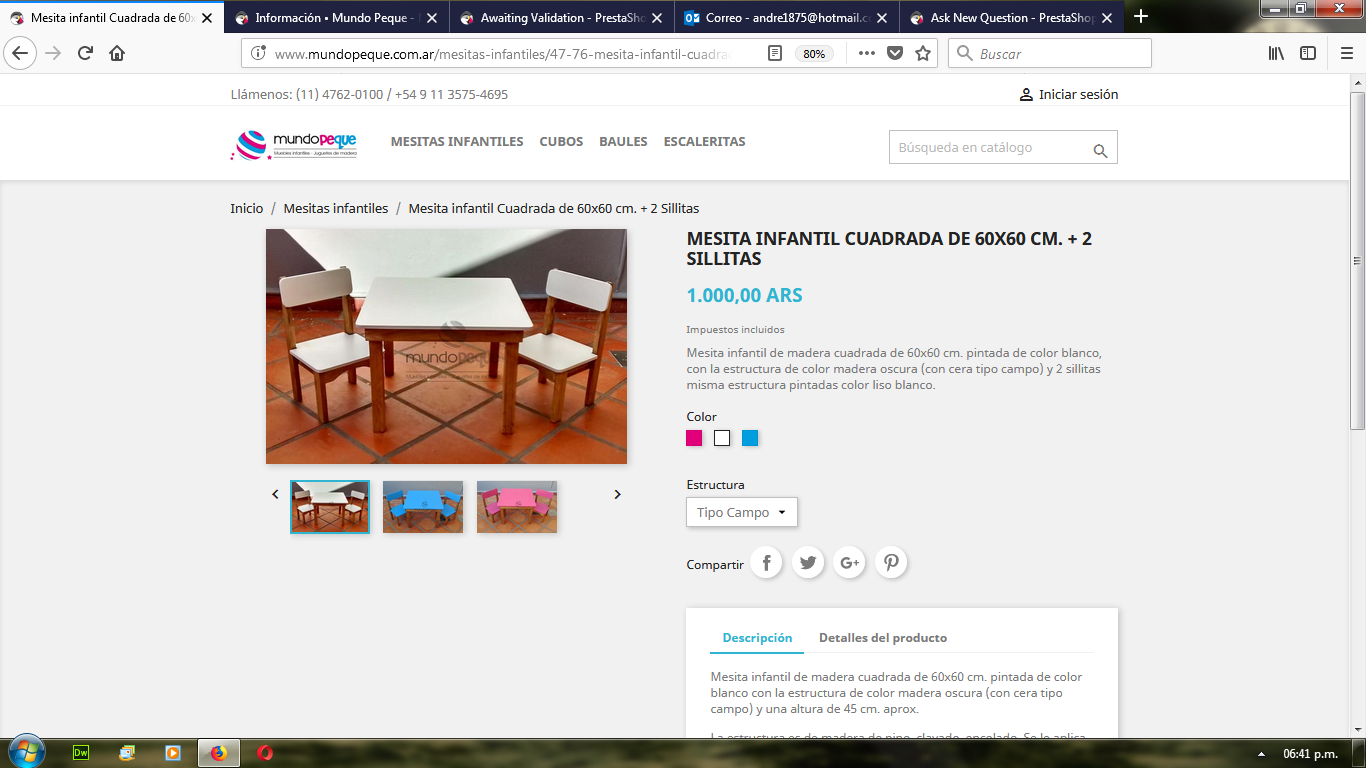This screenshot has width=1366, height=768.
Task: Select the pink color option
Action: click(x=694, y=438)
